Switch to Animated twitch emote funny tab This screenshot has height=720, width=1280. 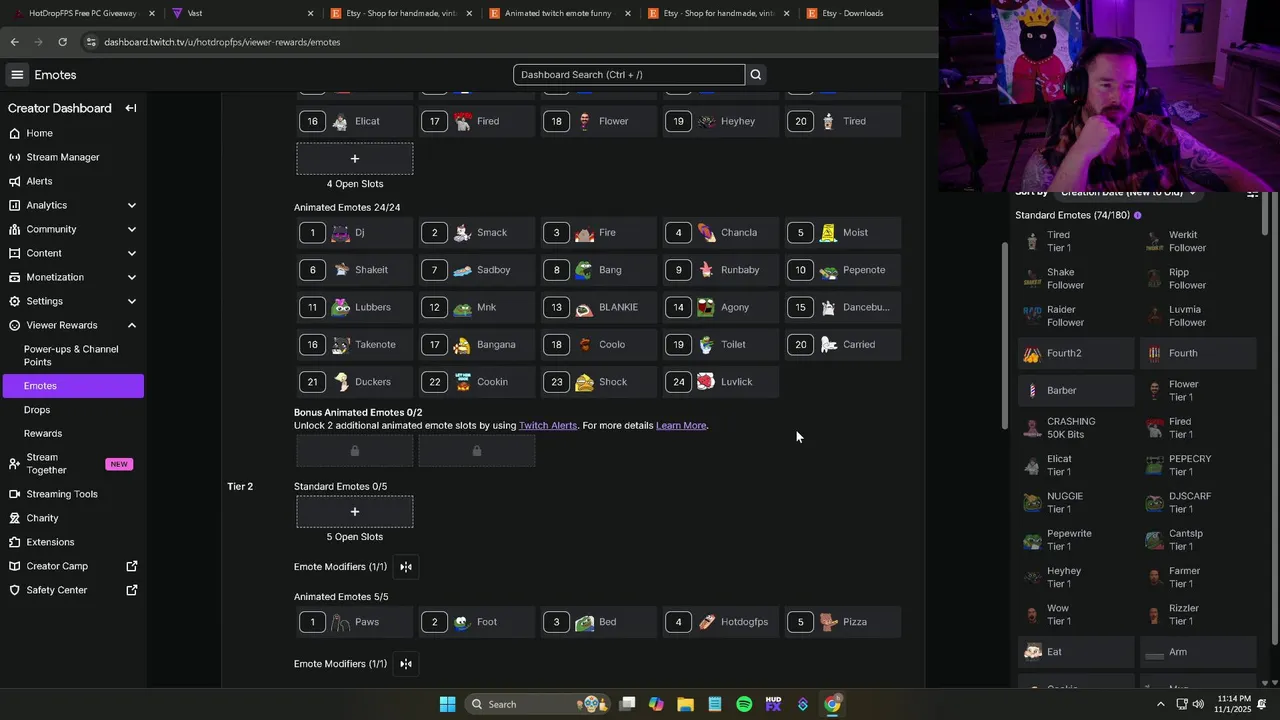[x=557, y=13]
